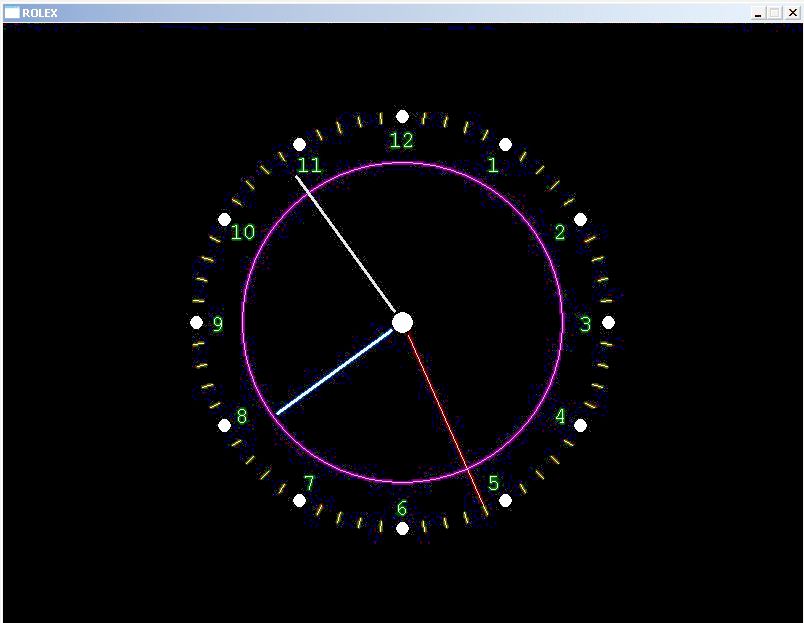
Task: Click the white dot near the 5
Action: coord(505,500)
